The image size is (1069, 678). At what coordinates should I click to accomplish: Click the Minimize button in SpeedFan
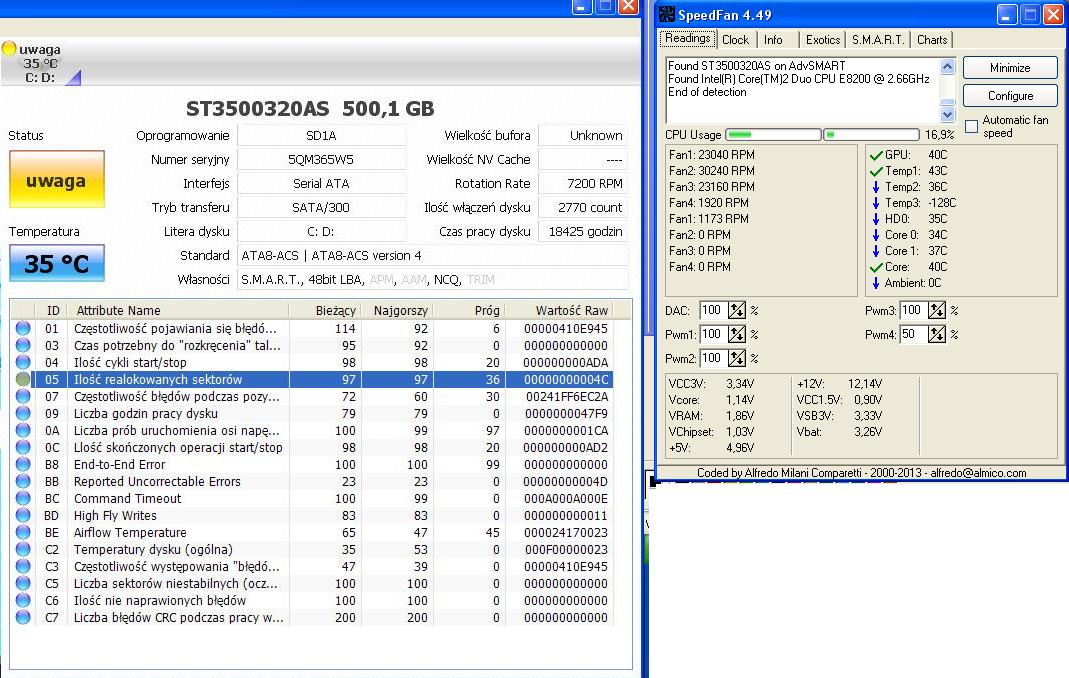(1010, 68)
